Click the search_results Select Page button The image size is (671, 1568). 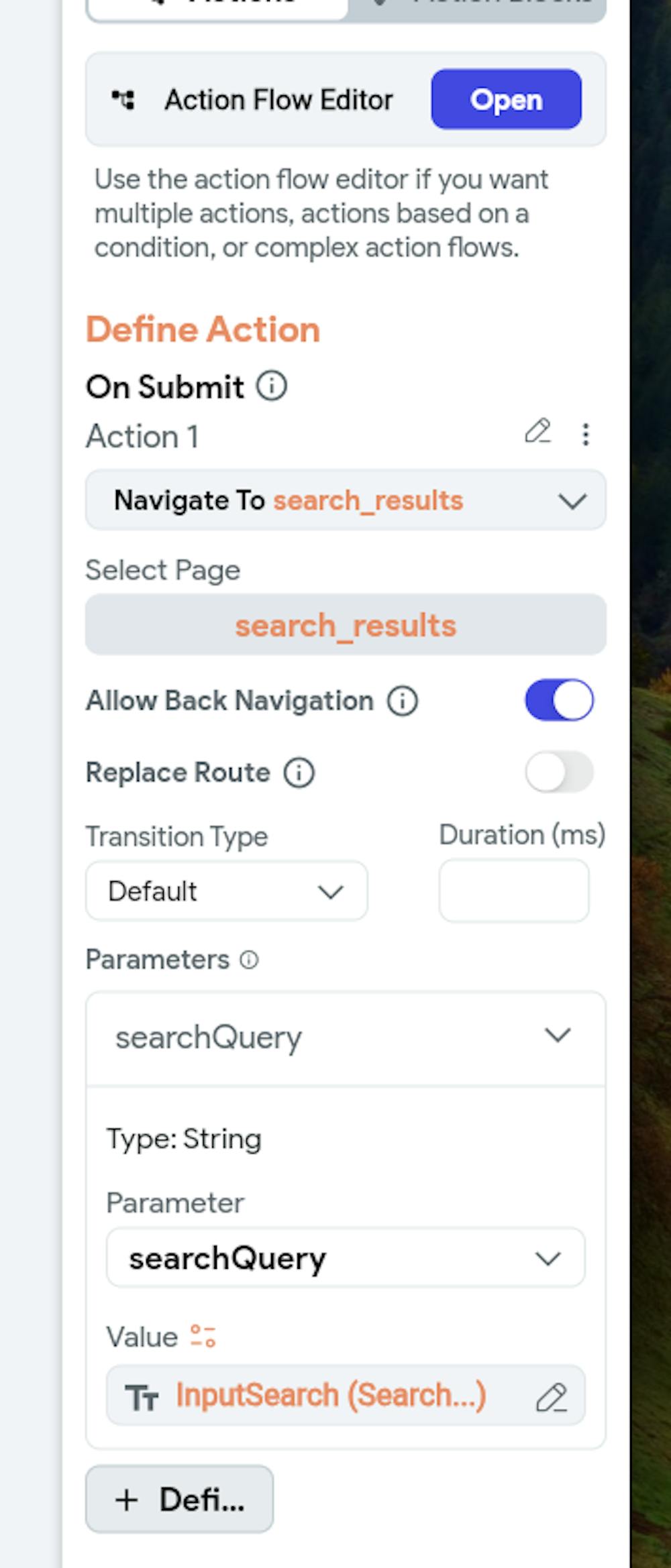pos(346,625)
